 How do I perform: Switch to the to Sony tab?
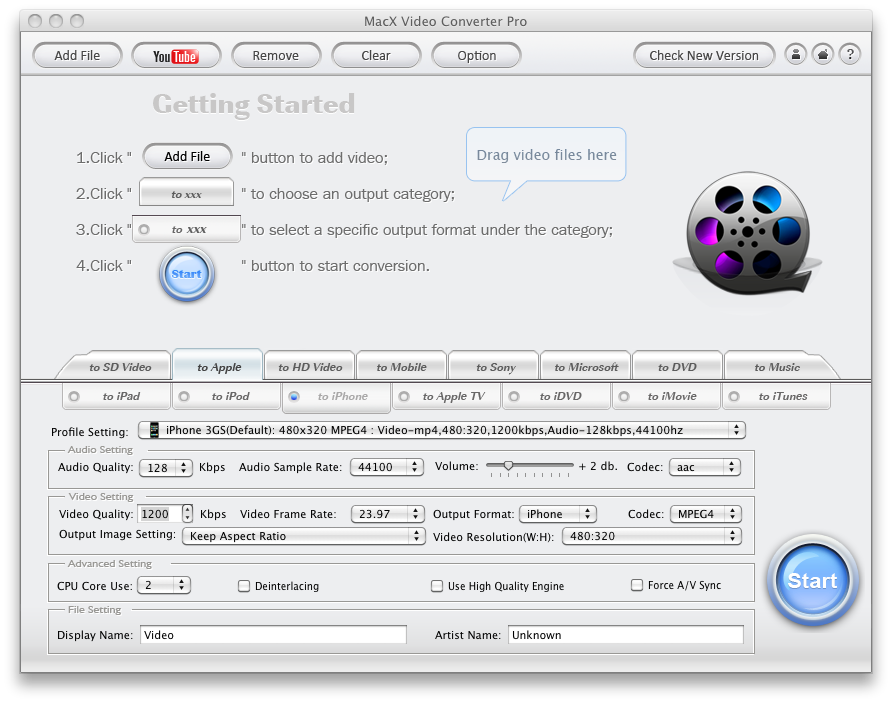(x=495, y=367)
